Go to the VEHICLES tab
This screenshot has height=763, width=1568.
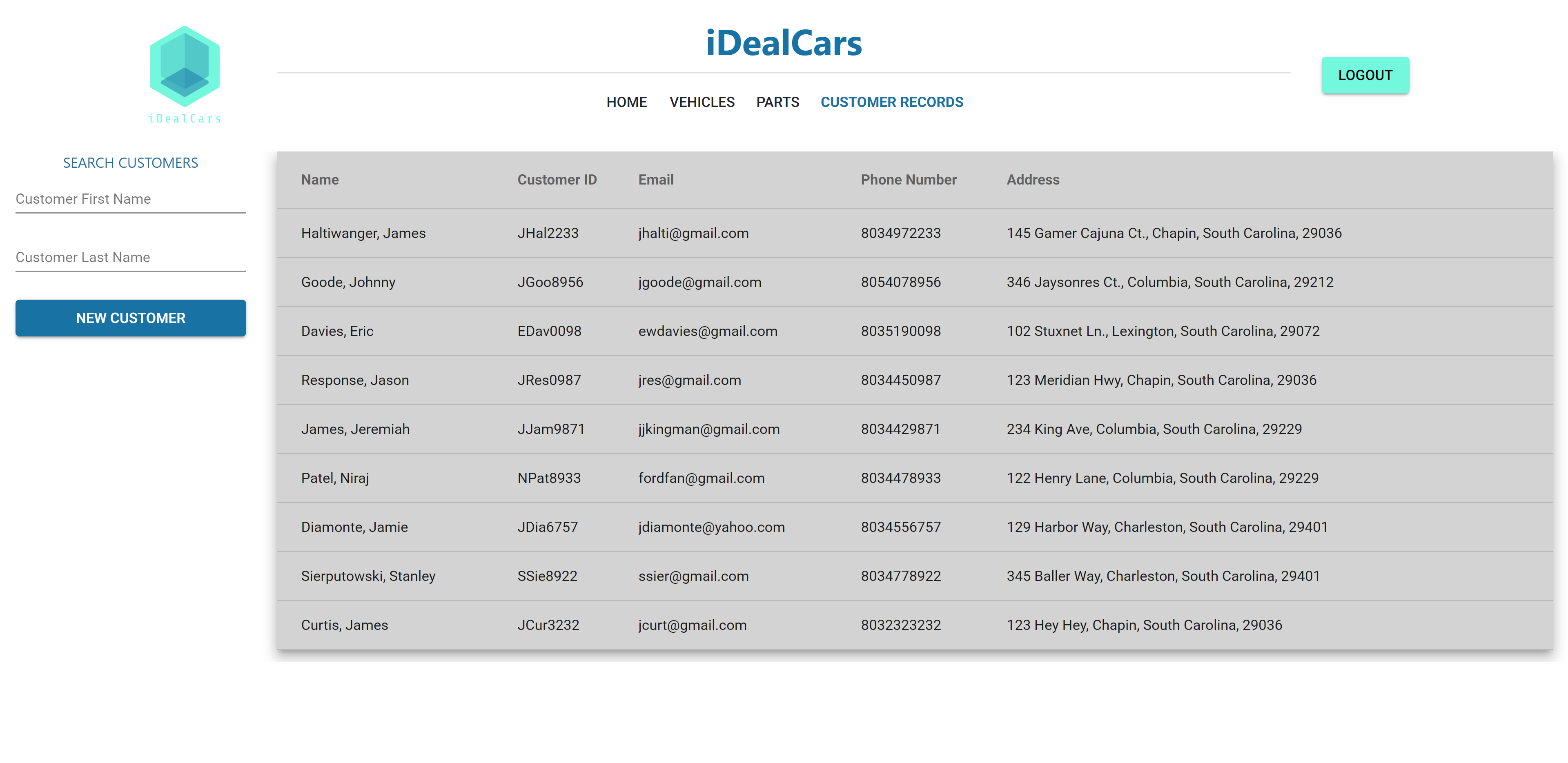702,102
